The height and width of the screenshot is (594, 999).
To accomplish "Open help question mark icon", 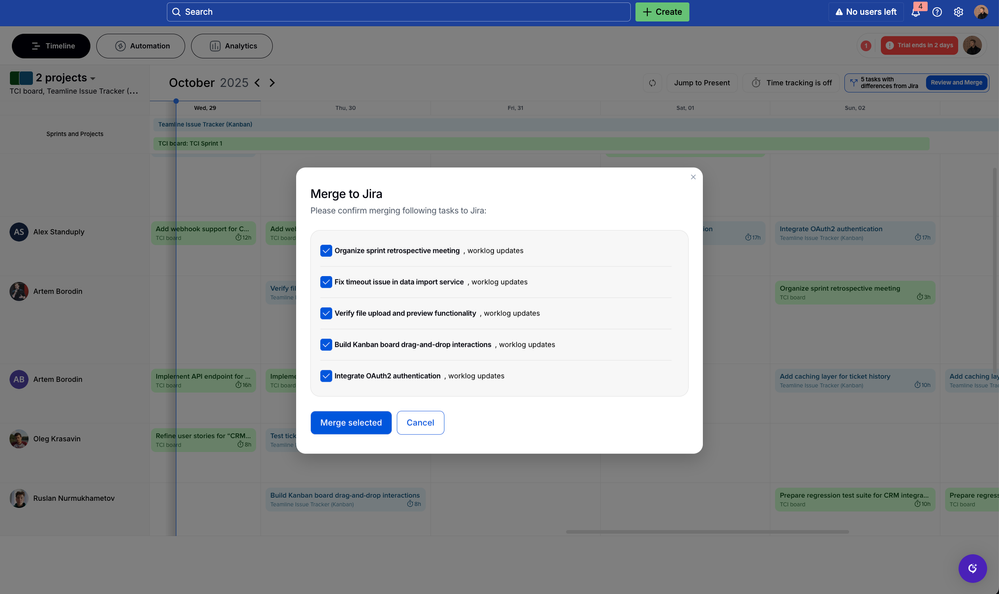I will coord(937,11).
